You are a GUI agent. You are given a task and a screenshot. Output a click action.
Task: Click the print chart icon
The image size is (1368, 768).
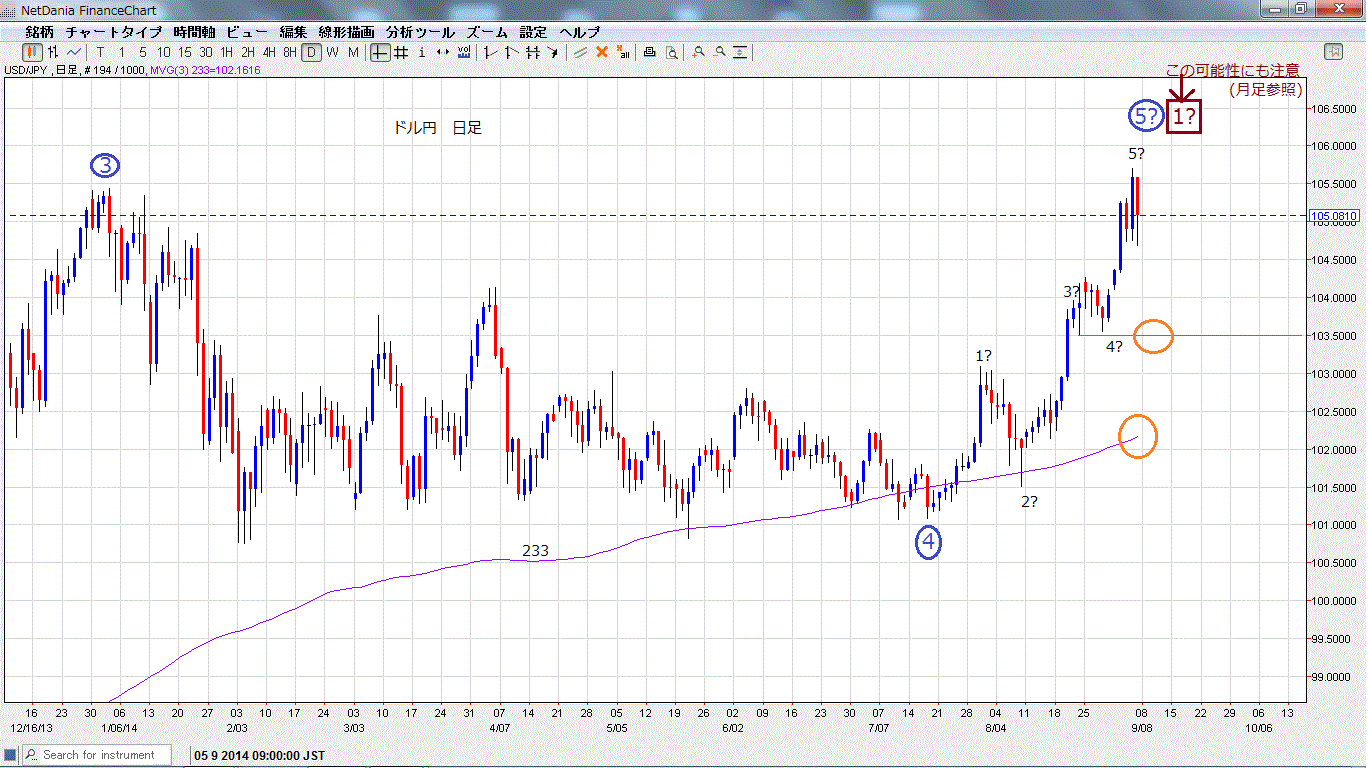tap(649, 52)
